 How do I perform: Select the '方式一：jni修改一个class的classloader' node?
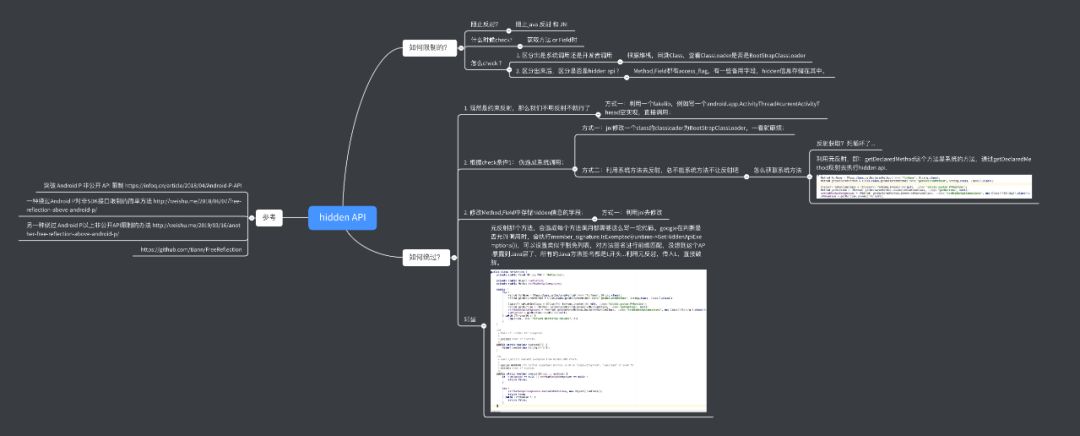pos(683,128)
